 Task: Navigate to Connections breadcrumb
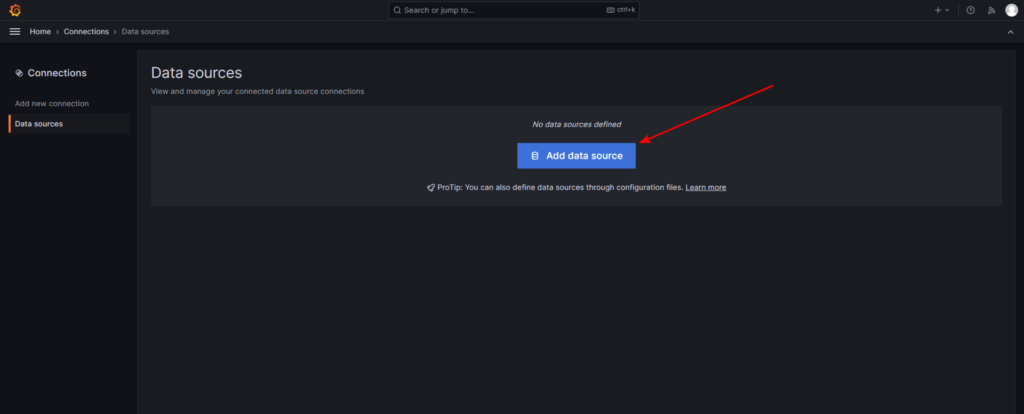click(86, 32)
